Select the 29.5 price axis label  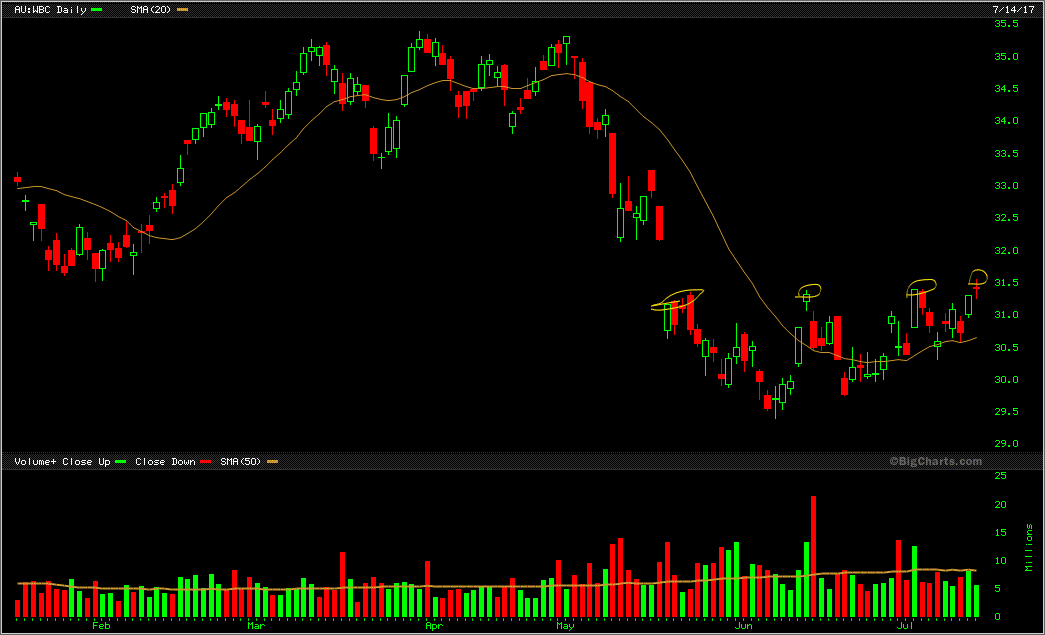point(1006,412)
